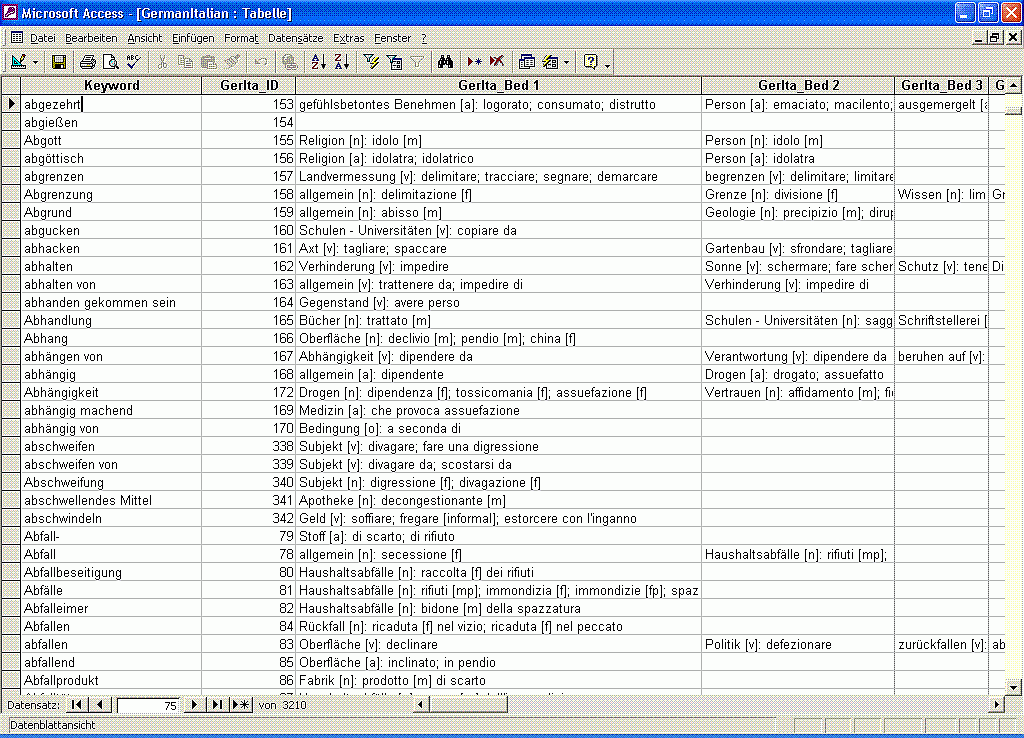Go to next record navigation button
This screenshot has width=1024, height=738.
tap(195, 705)
